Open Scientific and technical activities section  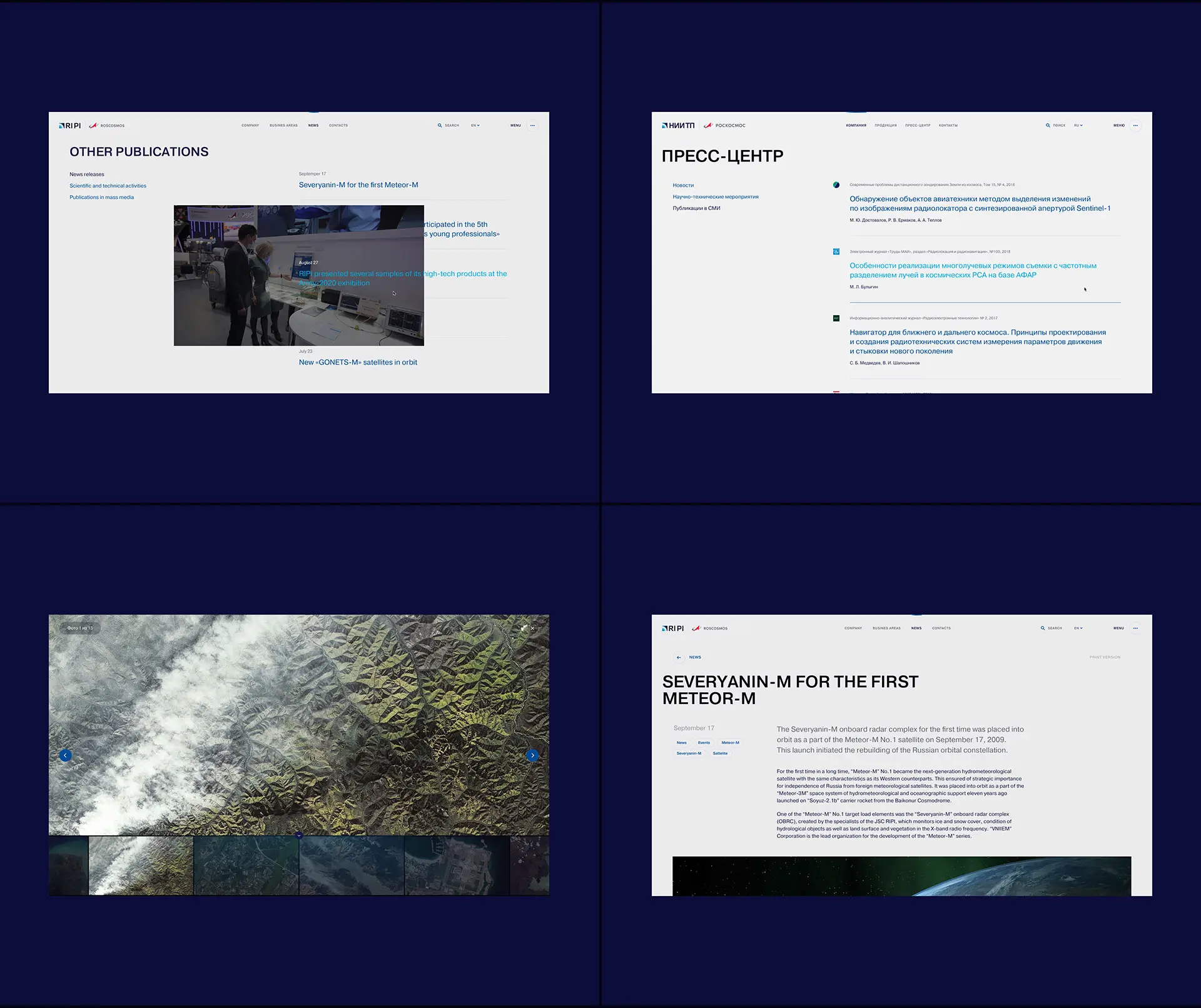coord(108,186)
